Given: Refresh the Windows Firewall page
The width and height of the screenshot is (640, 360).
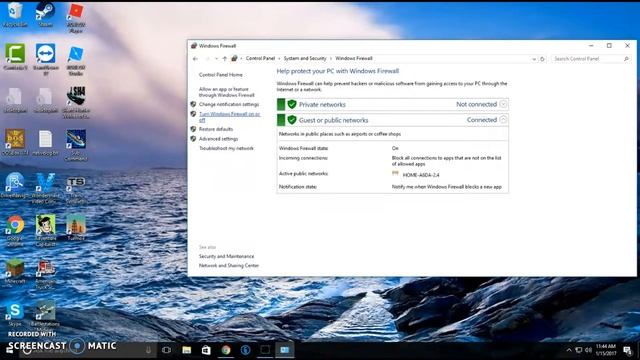Looking at the screenshot, I should [542, 59].
